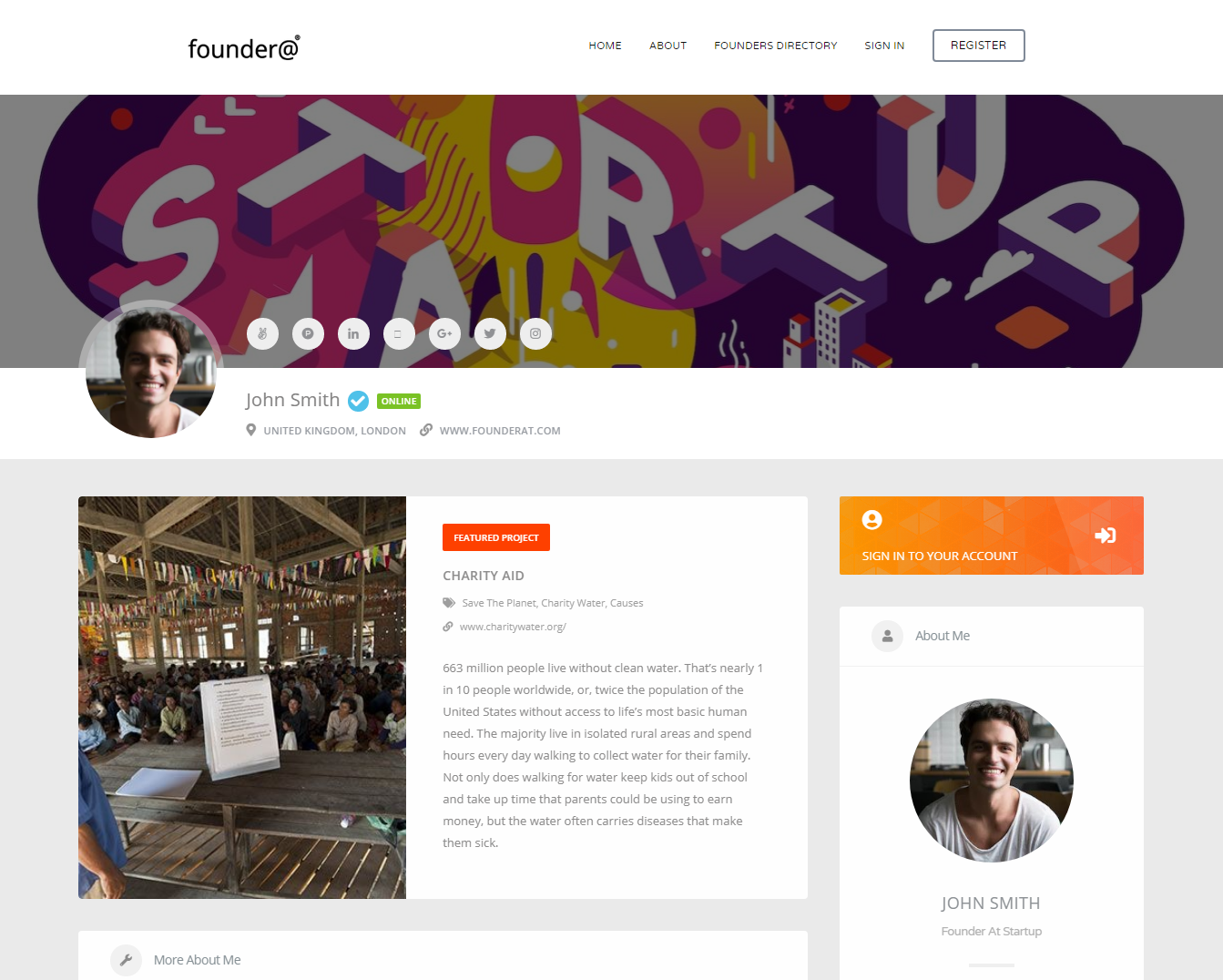The height and width of the screenshot is (980, 1223).
Task: Click the blue verified badge icon
Action: pos(359,401)
